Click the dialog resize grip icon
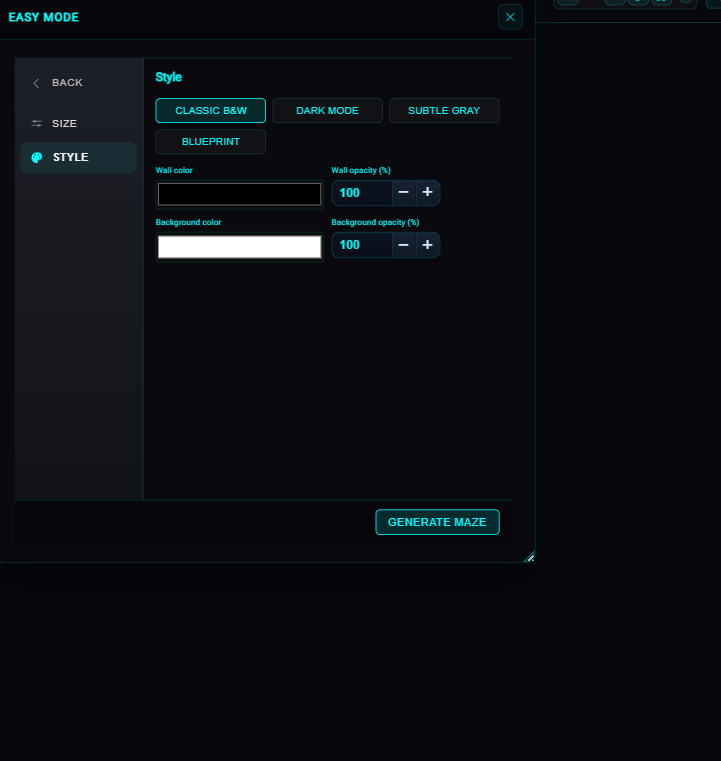Image resolution: width=721 pixels, height=761 pixels. tap(529, 557)
